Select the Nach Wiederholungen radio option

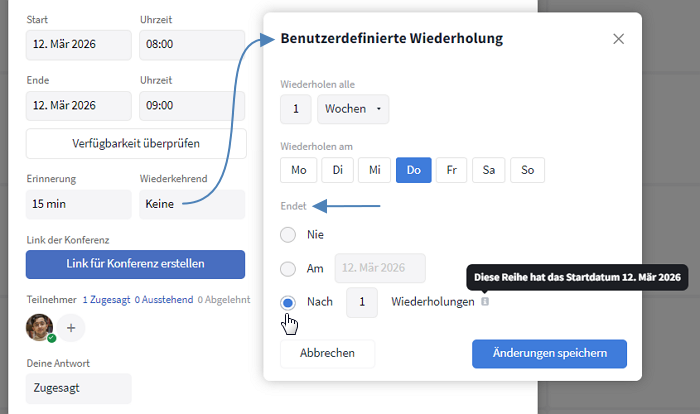point(288,302)
